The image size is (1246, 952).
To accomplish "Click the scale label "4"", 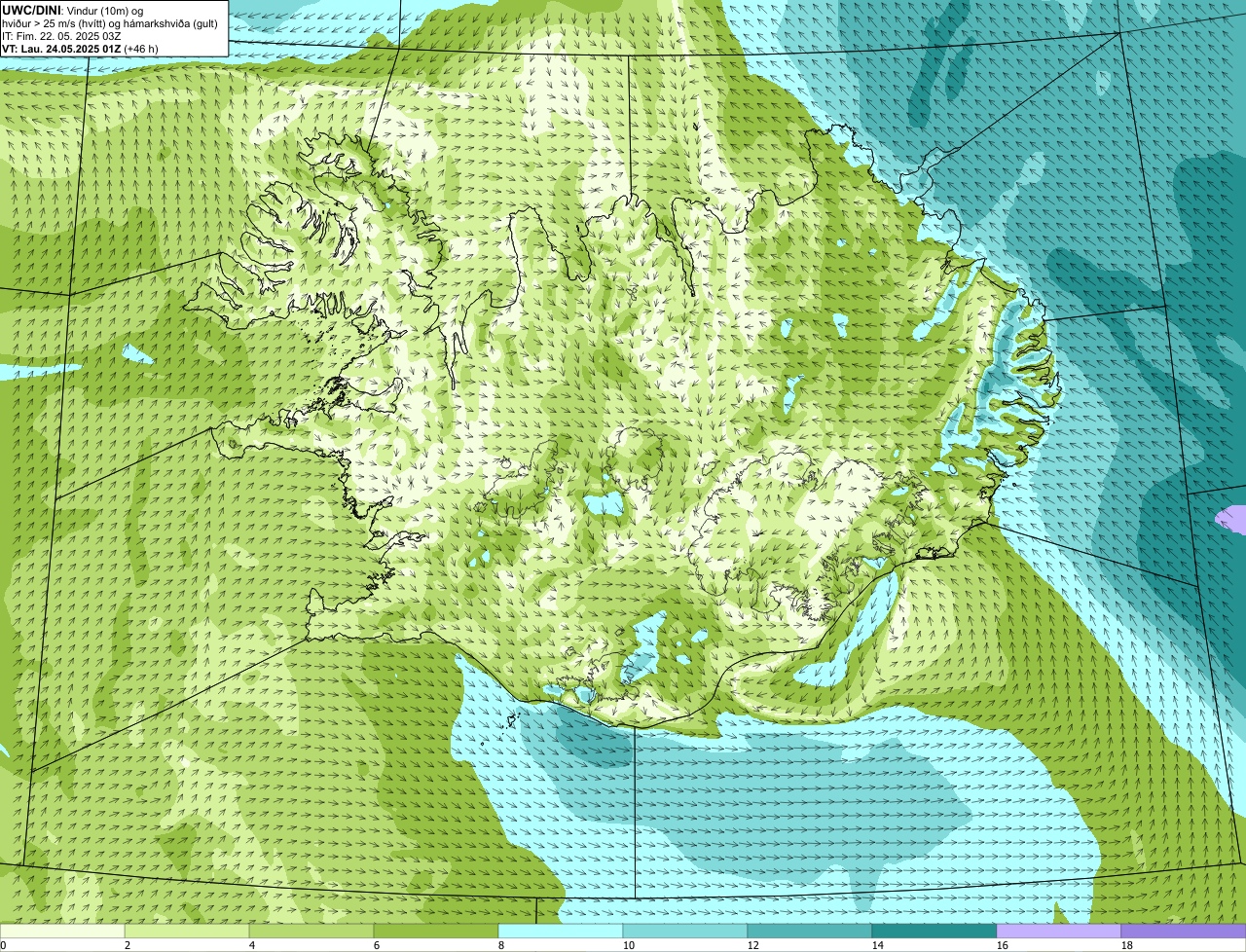I will click(252, 945).
